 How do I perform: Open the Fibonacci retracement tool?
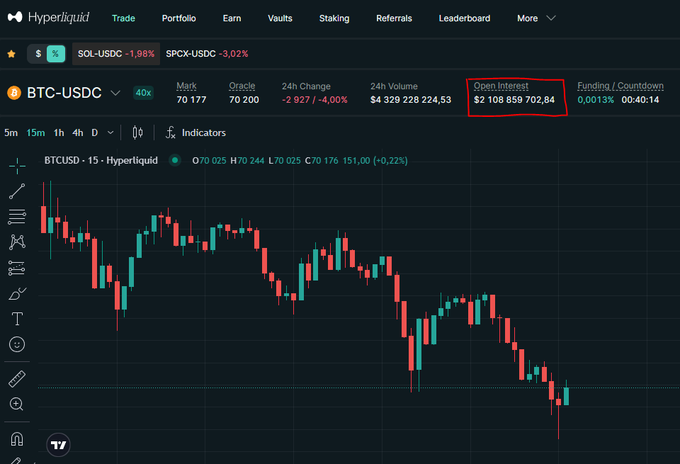tap(17, 216)
